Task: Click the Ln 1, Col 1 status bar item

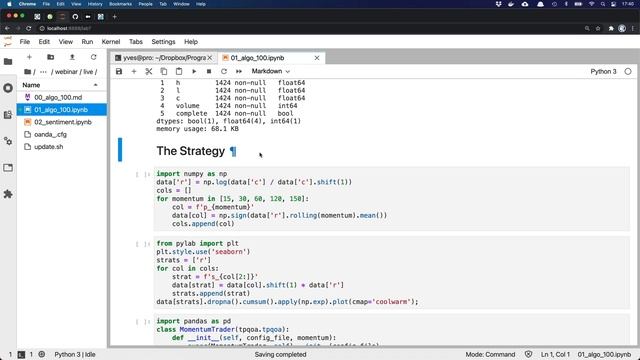Action: coord(555,354)
